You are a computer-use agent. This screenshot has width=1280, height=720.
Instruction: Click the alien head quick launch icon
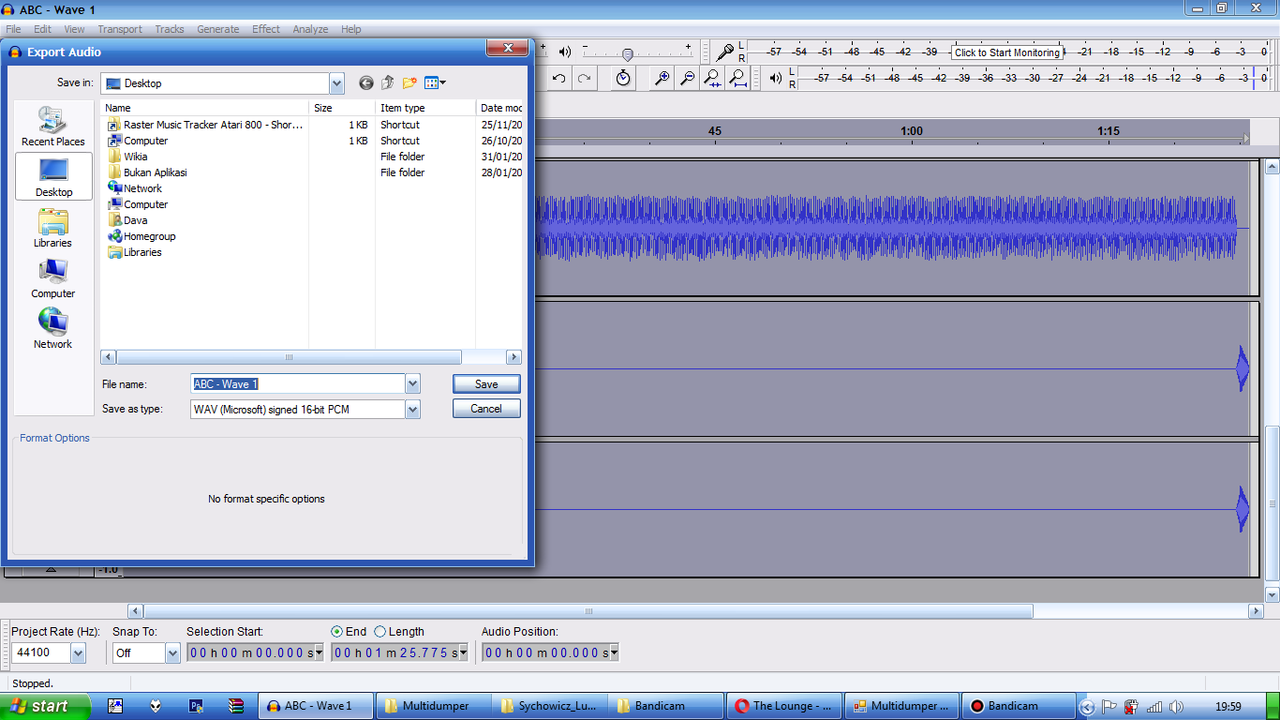[x=156, y=706]
